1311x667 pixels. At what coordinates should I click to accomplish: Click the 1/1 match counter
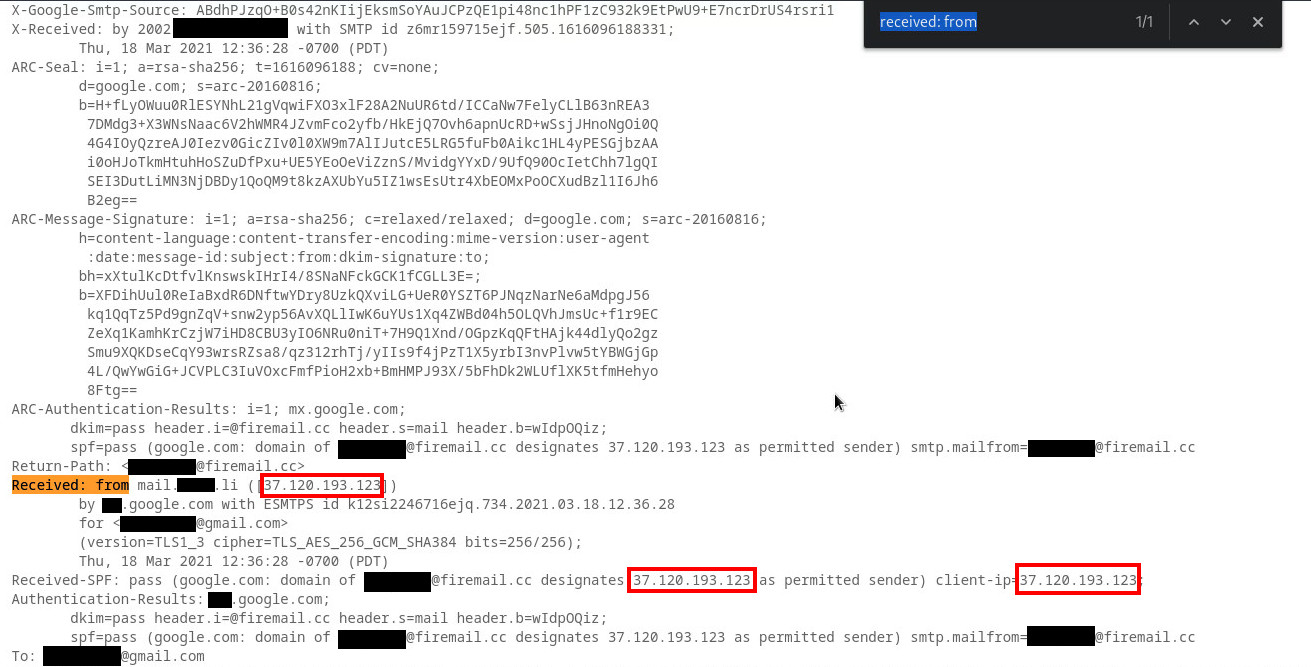point(1144,22)
